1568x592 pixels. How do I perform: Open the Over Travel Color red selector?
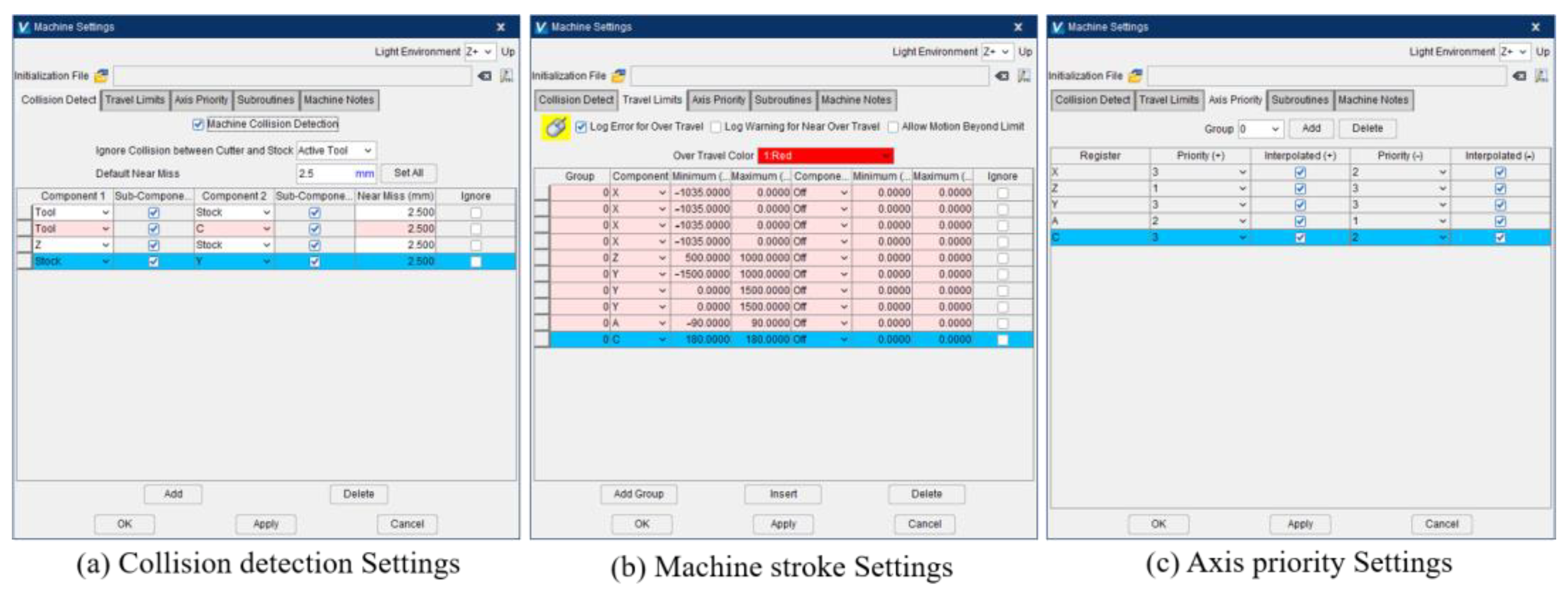pyautogui.click(x=825, y=156)
